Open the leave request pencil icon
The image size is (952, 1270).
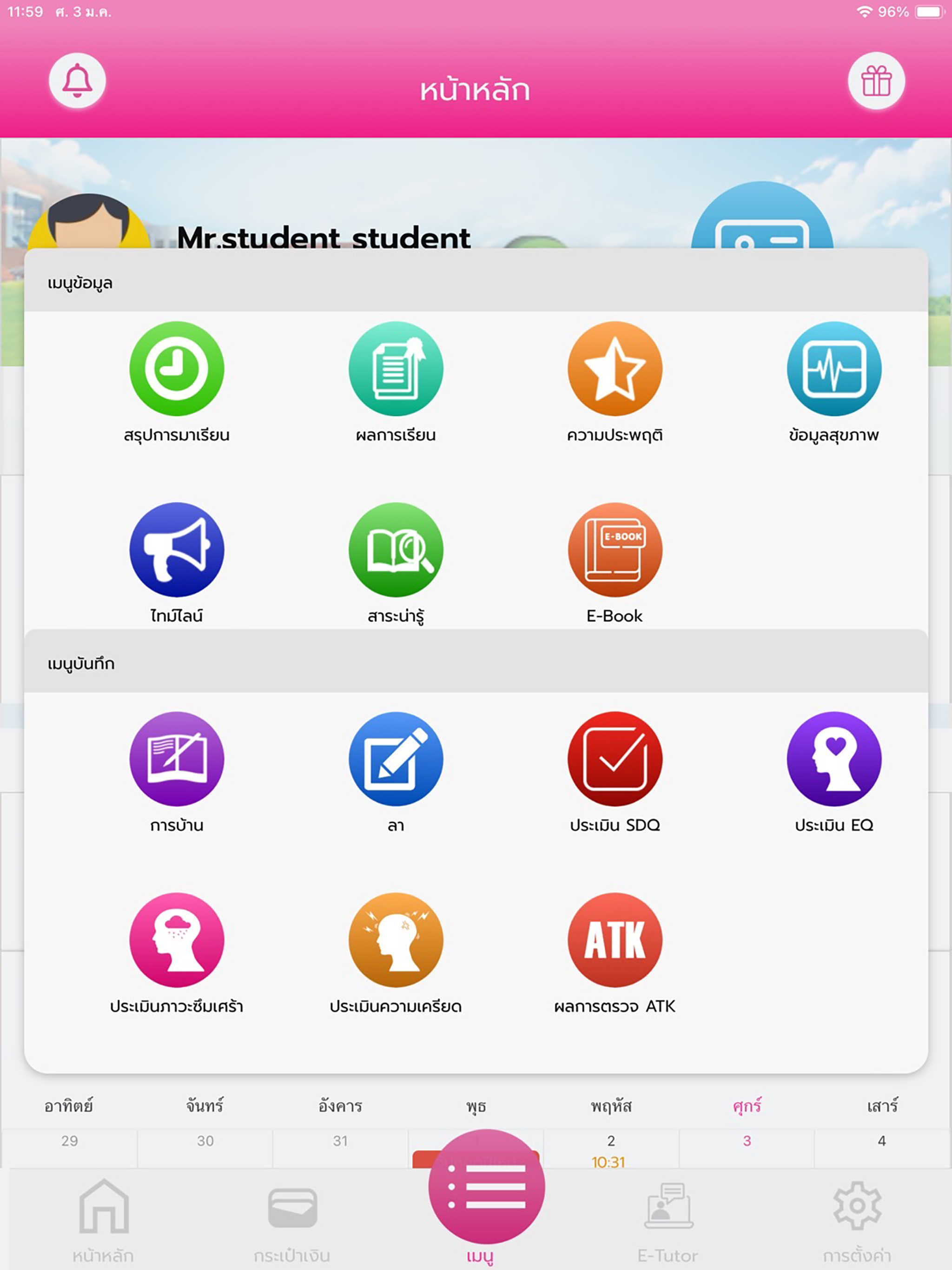coord(396,759)
